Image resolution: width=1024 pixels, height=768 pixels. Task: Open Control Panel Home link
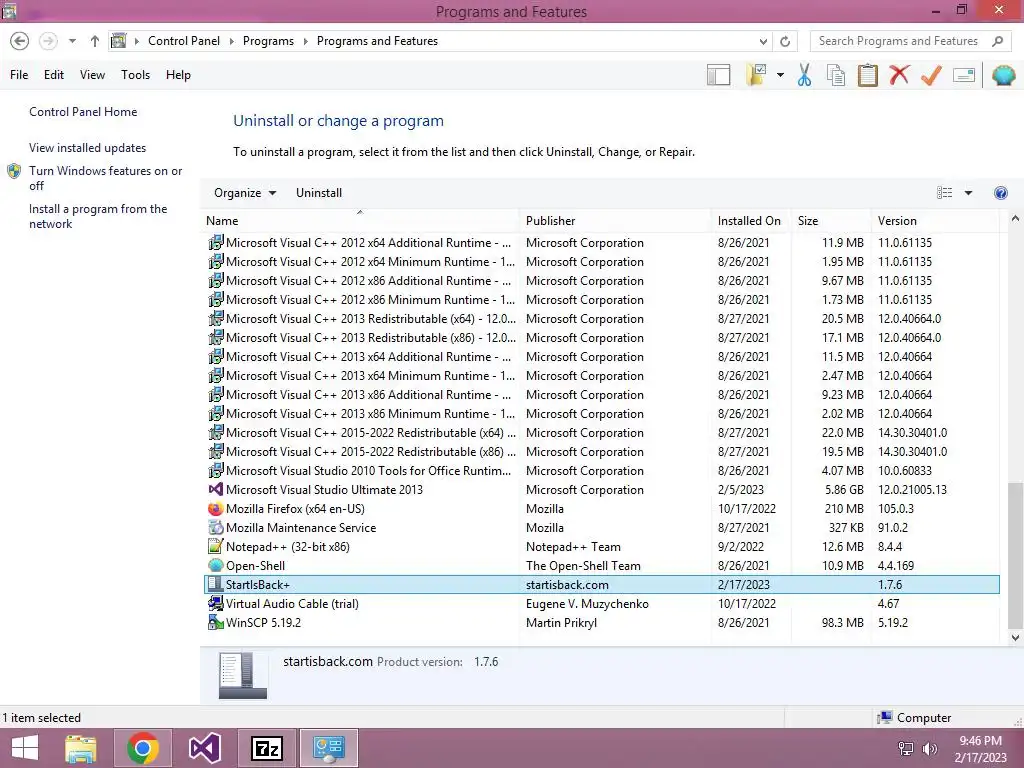[83, 112]
